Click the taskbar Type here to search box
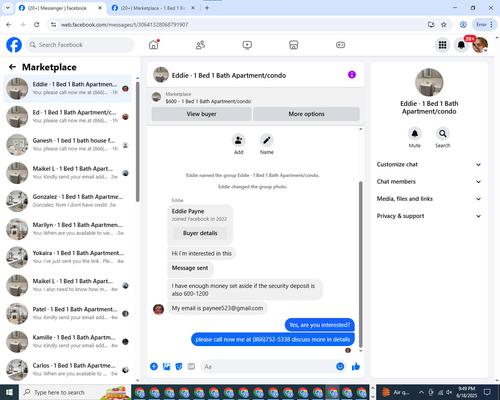 click(76, 392)
